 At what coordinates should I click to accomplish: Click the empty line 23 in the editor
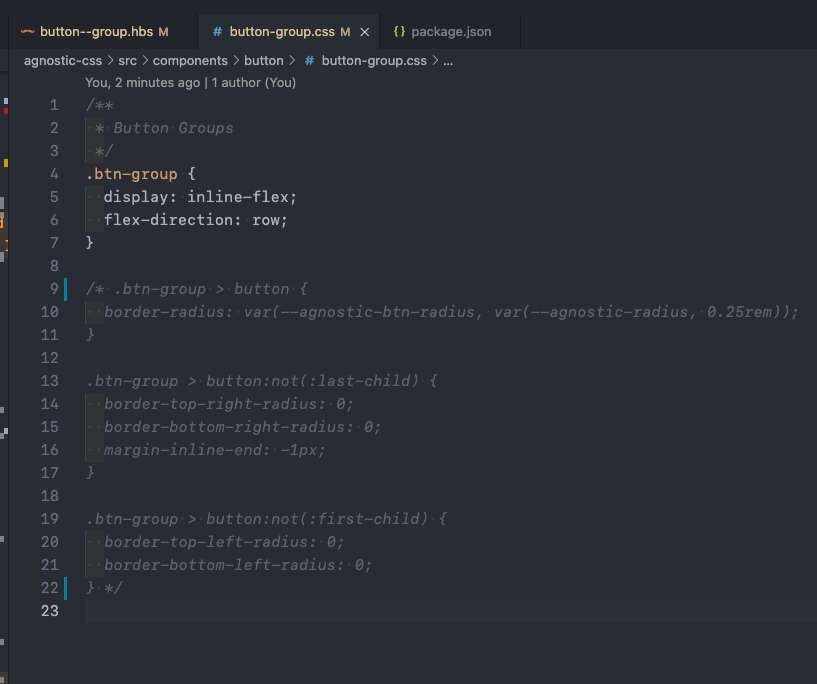451,611
